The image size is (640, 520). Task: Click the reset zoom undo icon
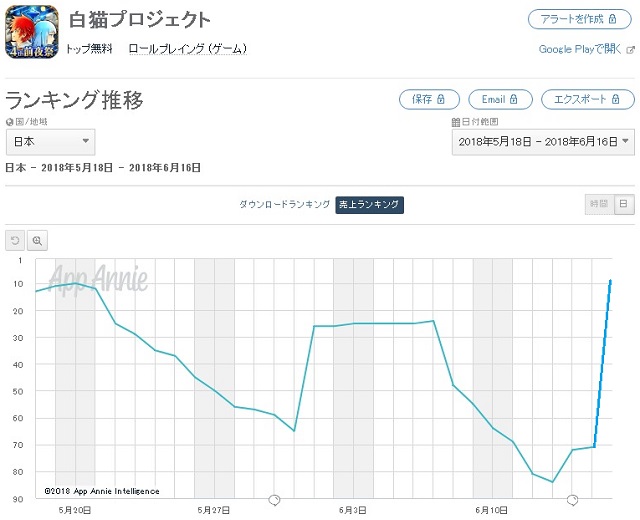click(x=15, y=240)
